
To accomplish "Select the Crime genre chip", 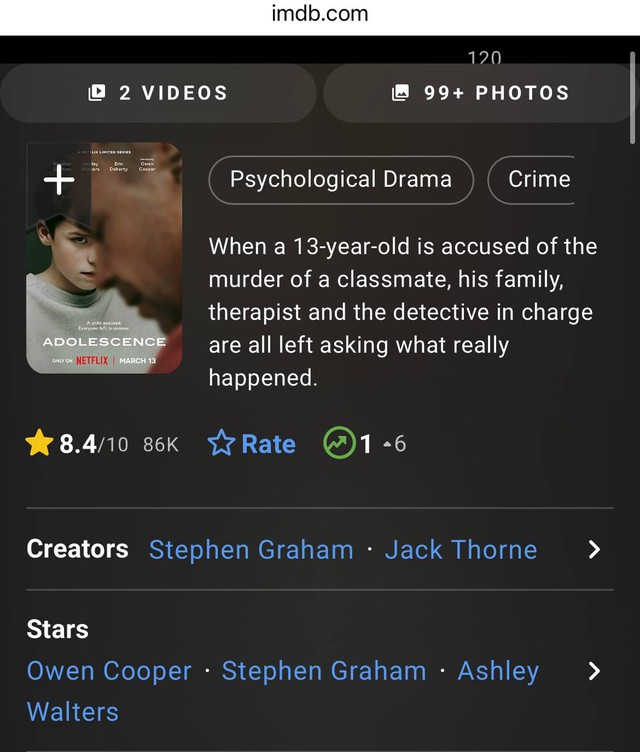I will [x=531, y=180].
